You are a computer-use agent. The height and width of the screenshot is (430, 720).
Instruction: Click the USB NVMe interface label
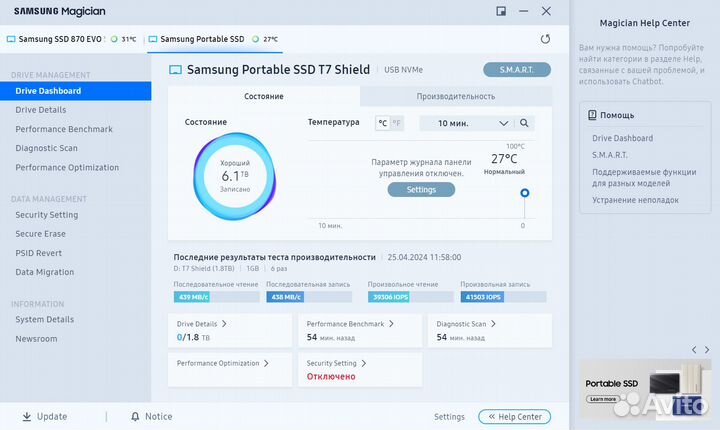404,70
